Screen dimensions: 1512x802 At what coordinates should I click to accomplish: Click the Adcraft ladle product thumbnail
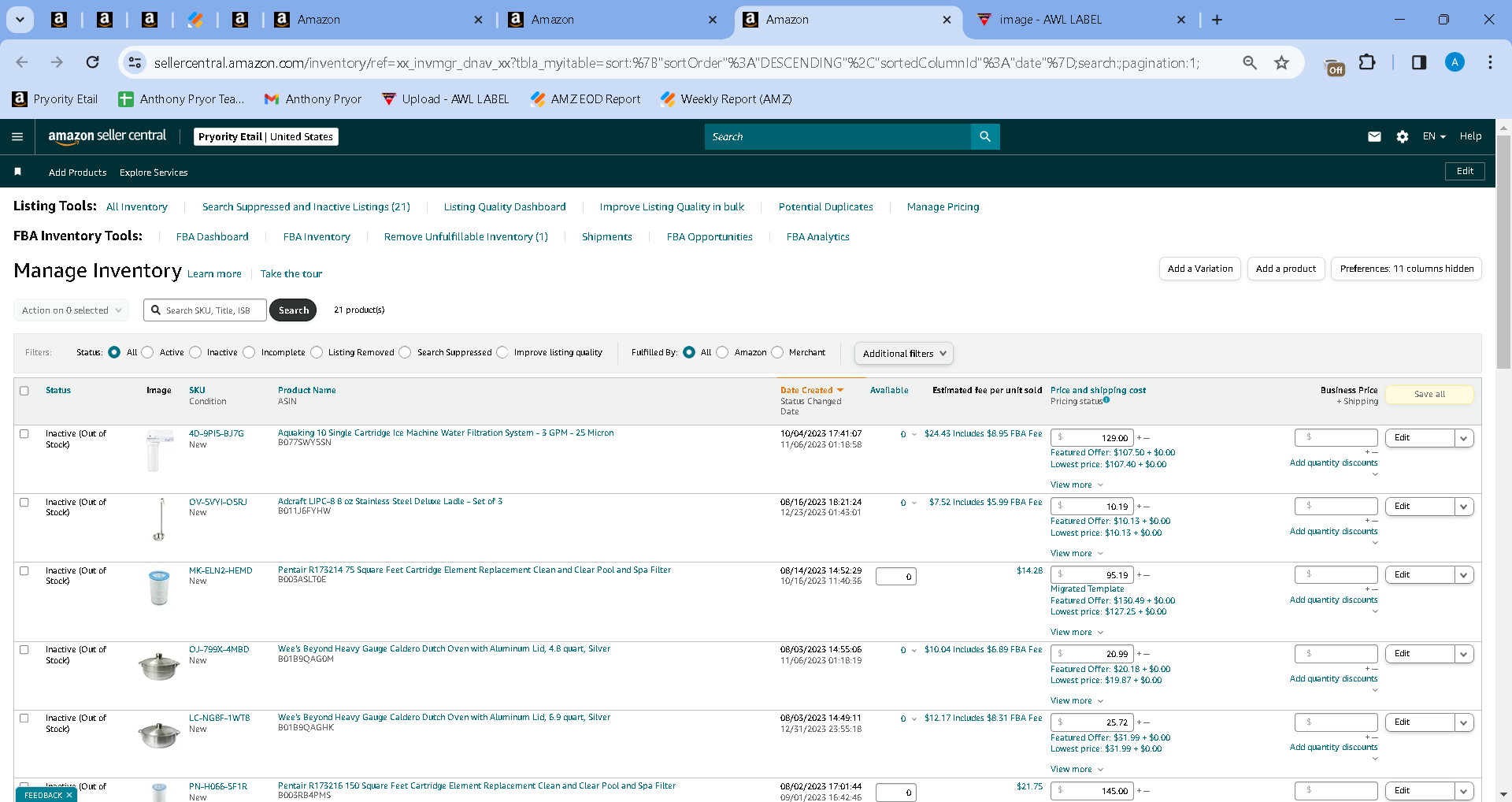coord(159,519)
